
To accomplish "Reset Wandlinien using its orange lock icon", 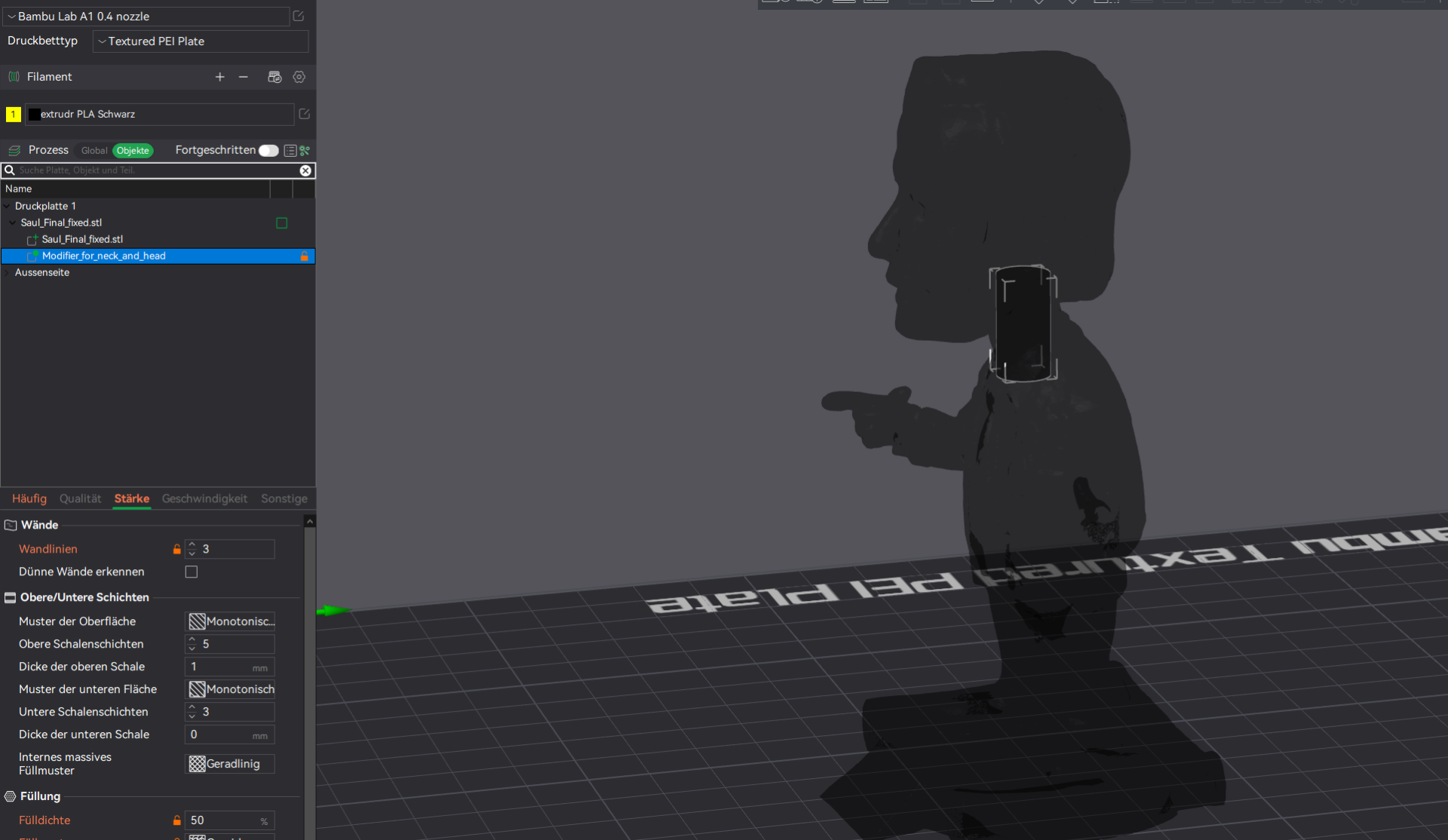I will 177,549.
